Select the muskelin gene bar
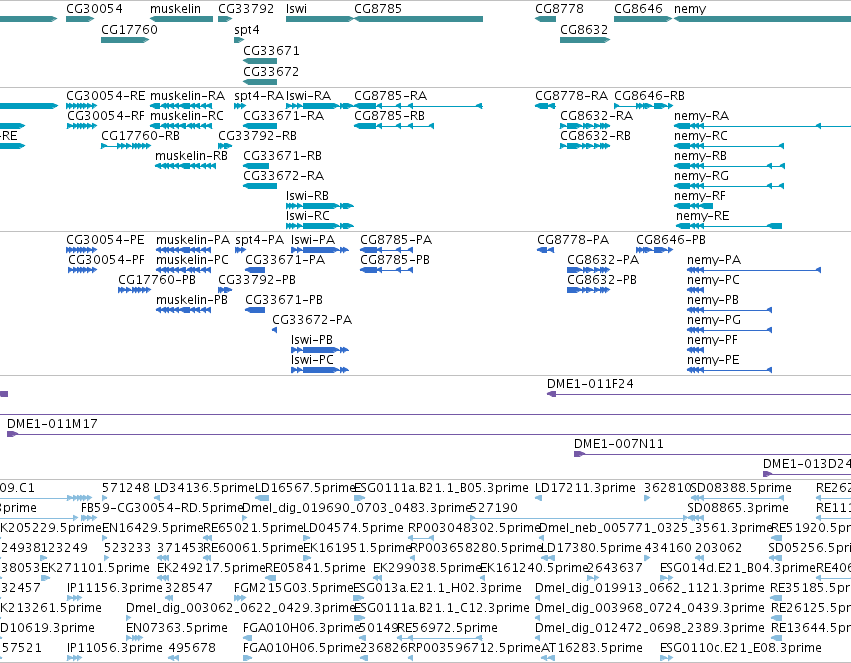Screen dimensions: 851x663 click(181, 19)
